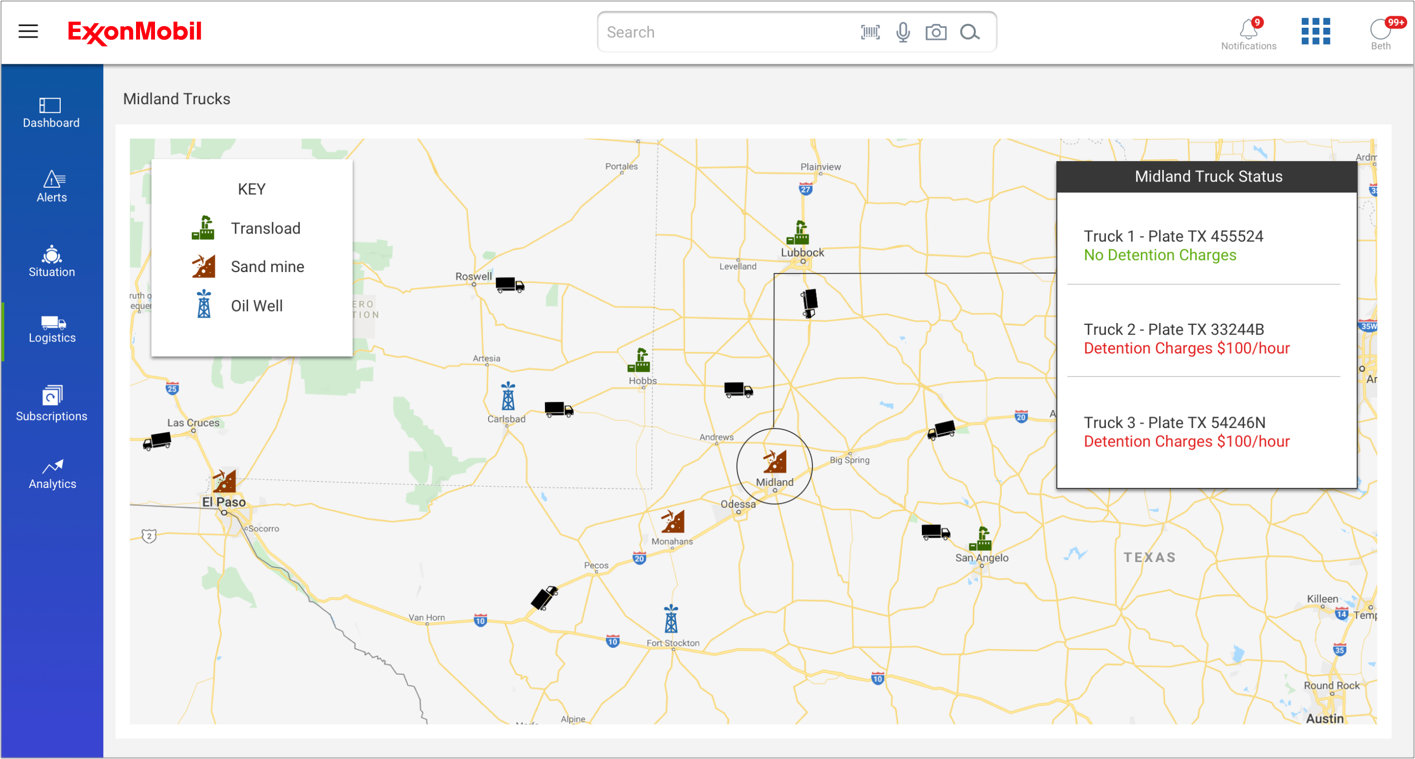Image resolution: width=1415 pixels, height=759 pixels.
Task: Click the Austin label on map
Action: click(x=1325, y=718)
